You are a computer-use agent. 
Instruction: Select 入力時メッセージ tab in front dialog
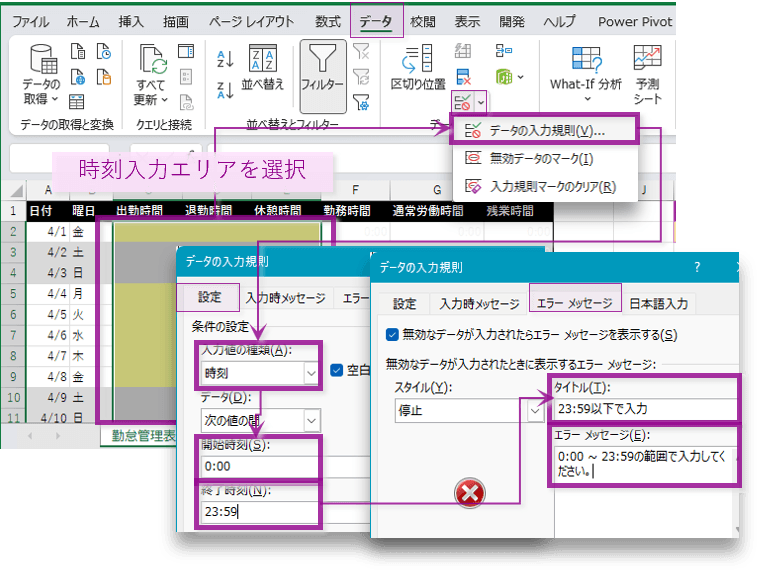479,304
